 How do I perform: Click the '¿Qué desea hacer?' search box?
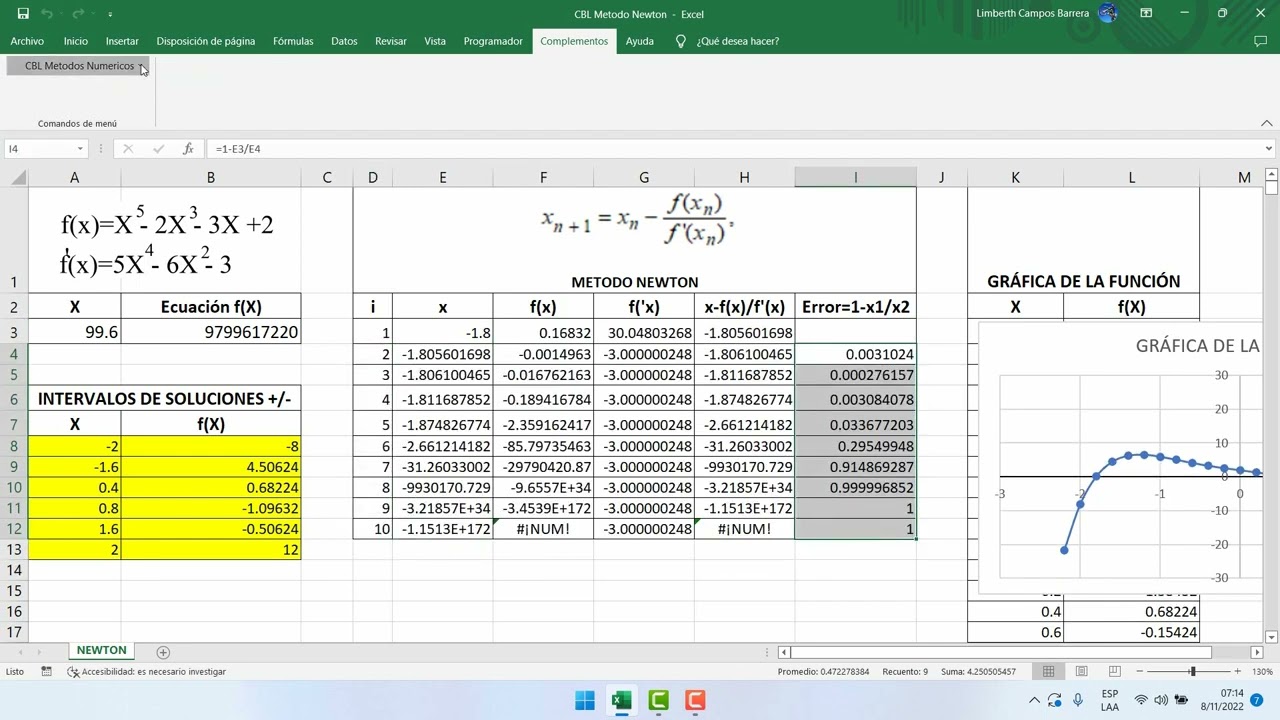coord(728,41)
